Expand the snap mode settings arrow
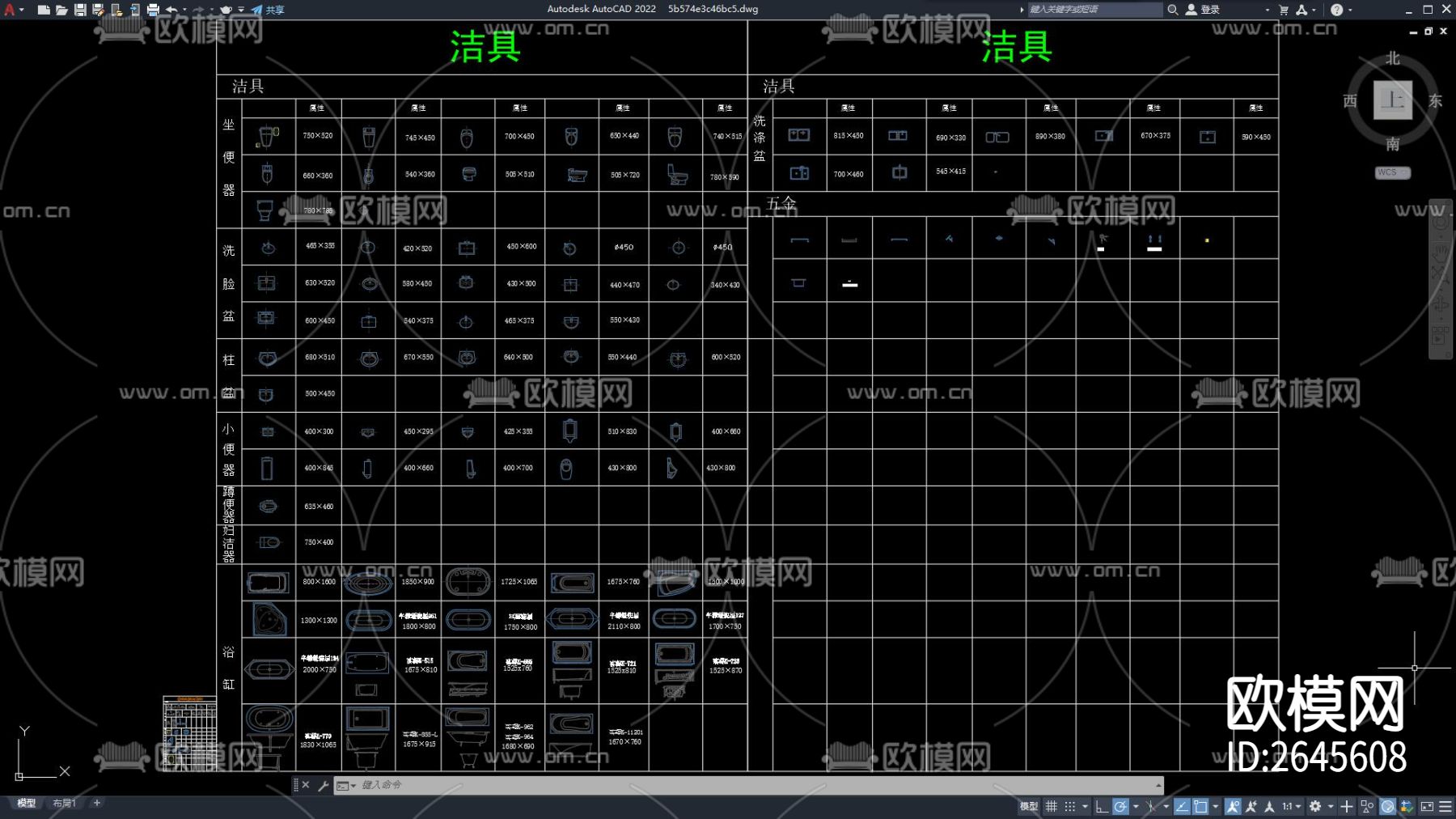 click(1086, 806)
